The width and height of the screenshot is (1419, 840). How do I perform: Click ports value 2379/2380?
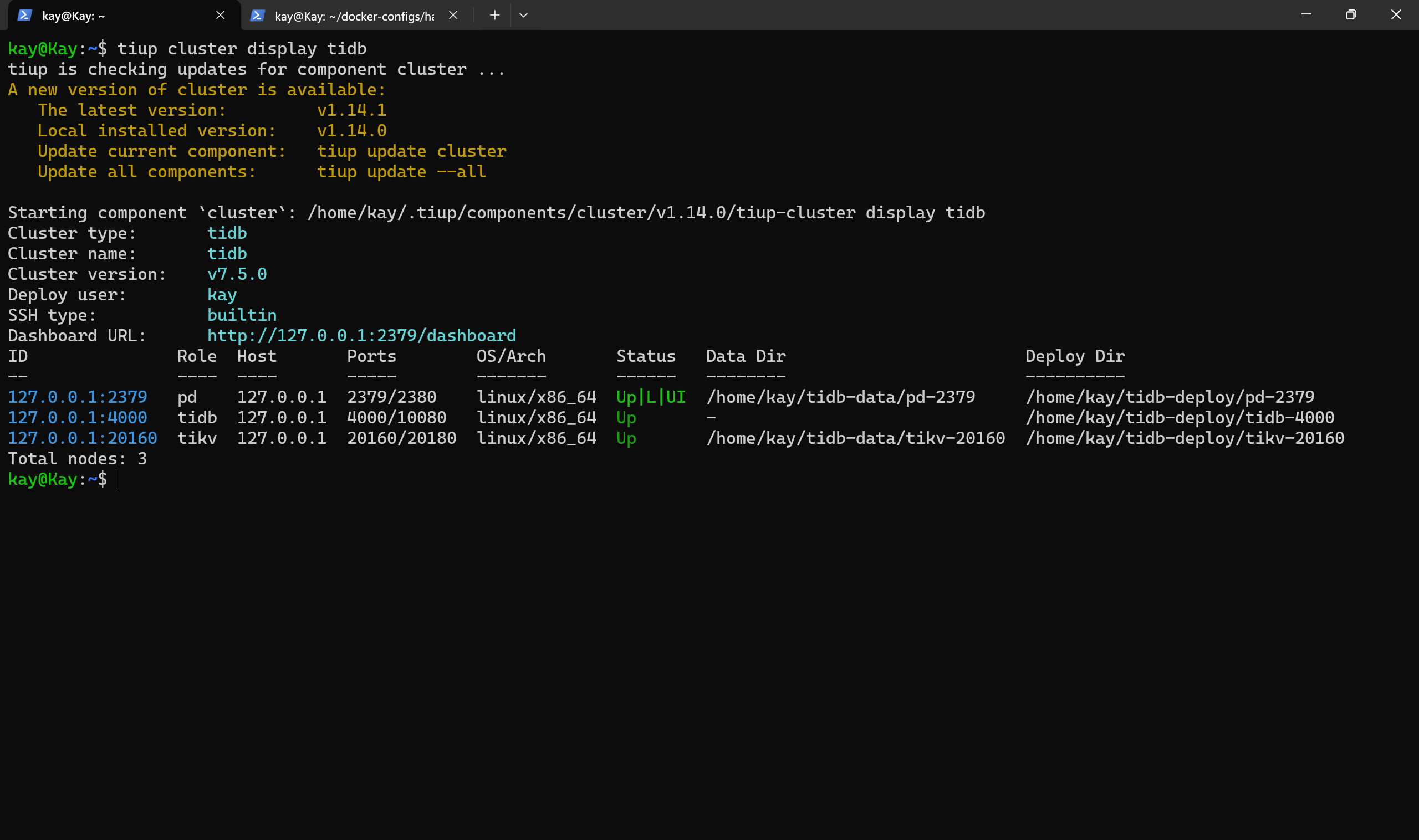pos(392,397)
